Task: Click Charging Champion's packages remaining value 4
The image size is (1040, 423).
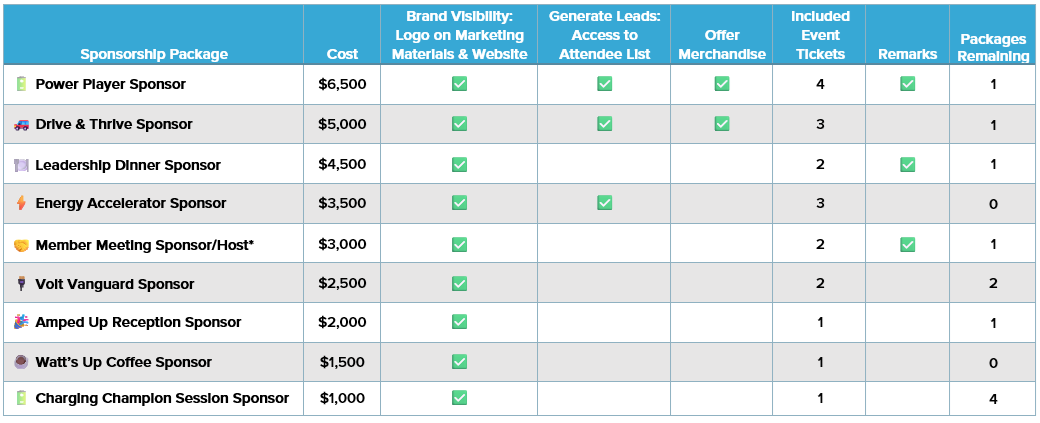Action: [x=993, y=399]
